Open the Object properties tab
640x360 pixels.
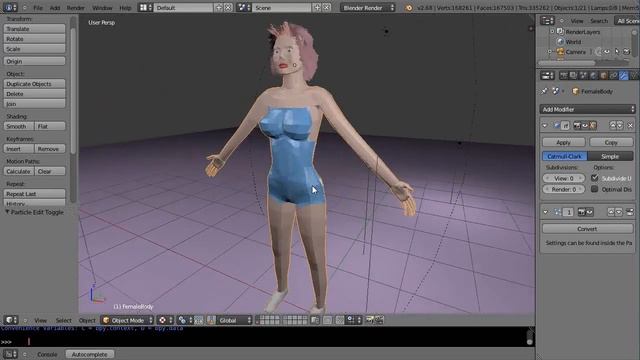click(x=604, y=76)
